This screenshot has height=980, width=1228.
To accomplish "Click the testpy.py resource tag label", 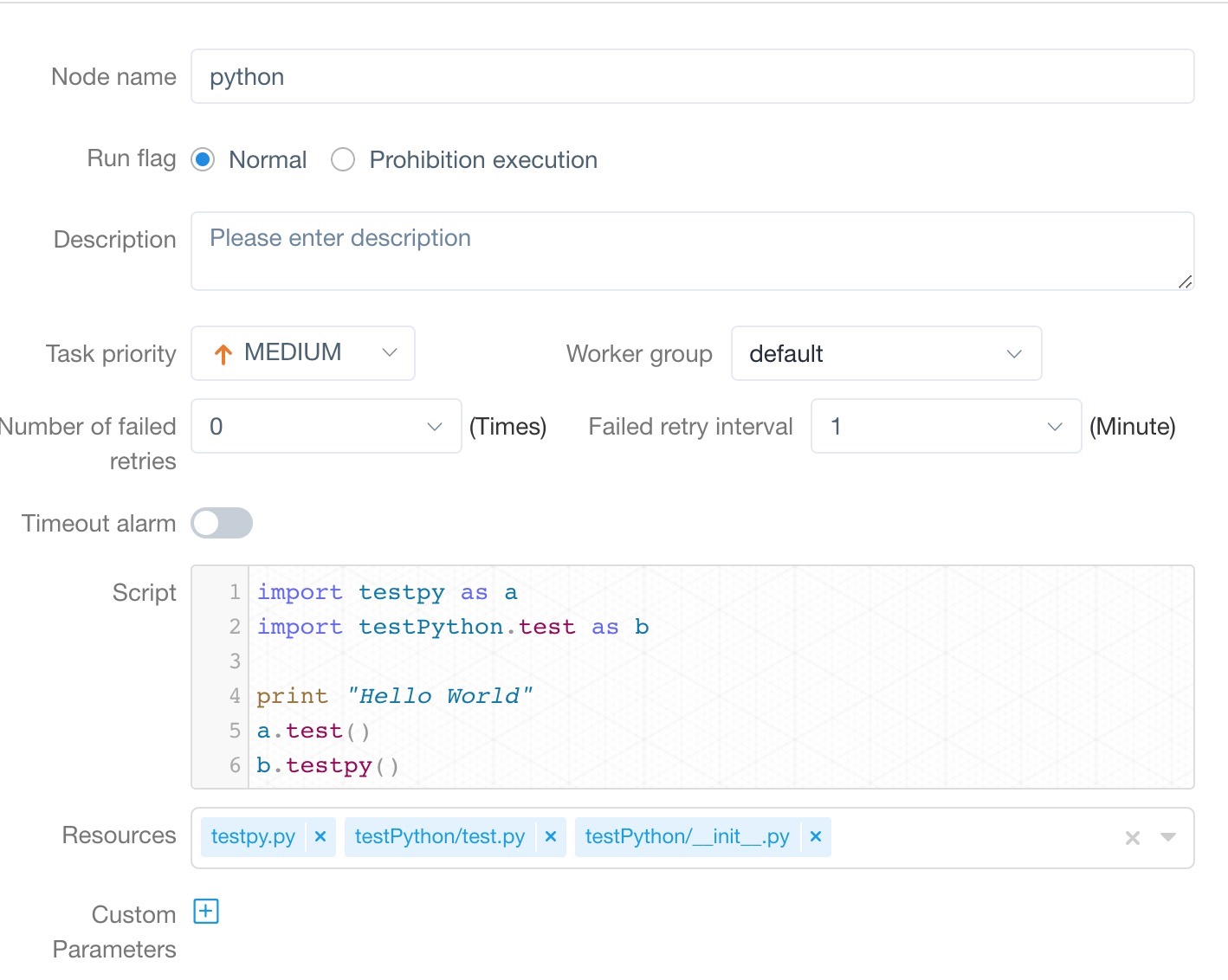I will pos(253,836).
